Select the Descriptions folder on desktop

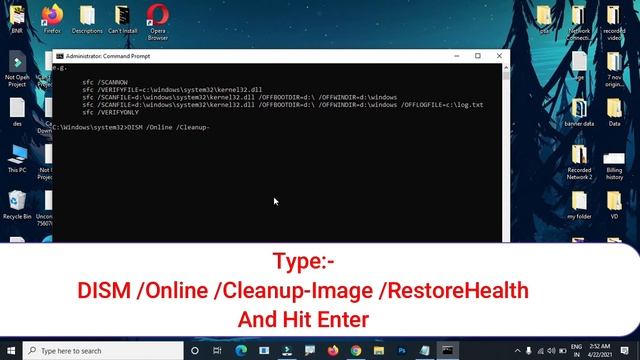(x=87, y=18)
